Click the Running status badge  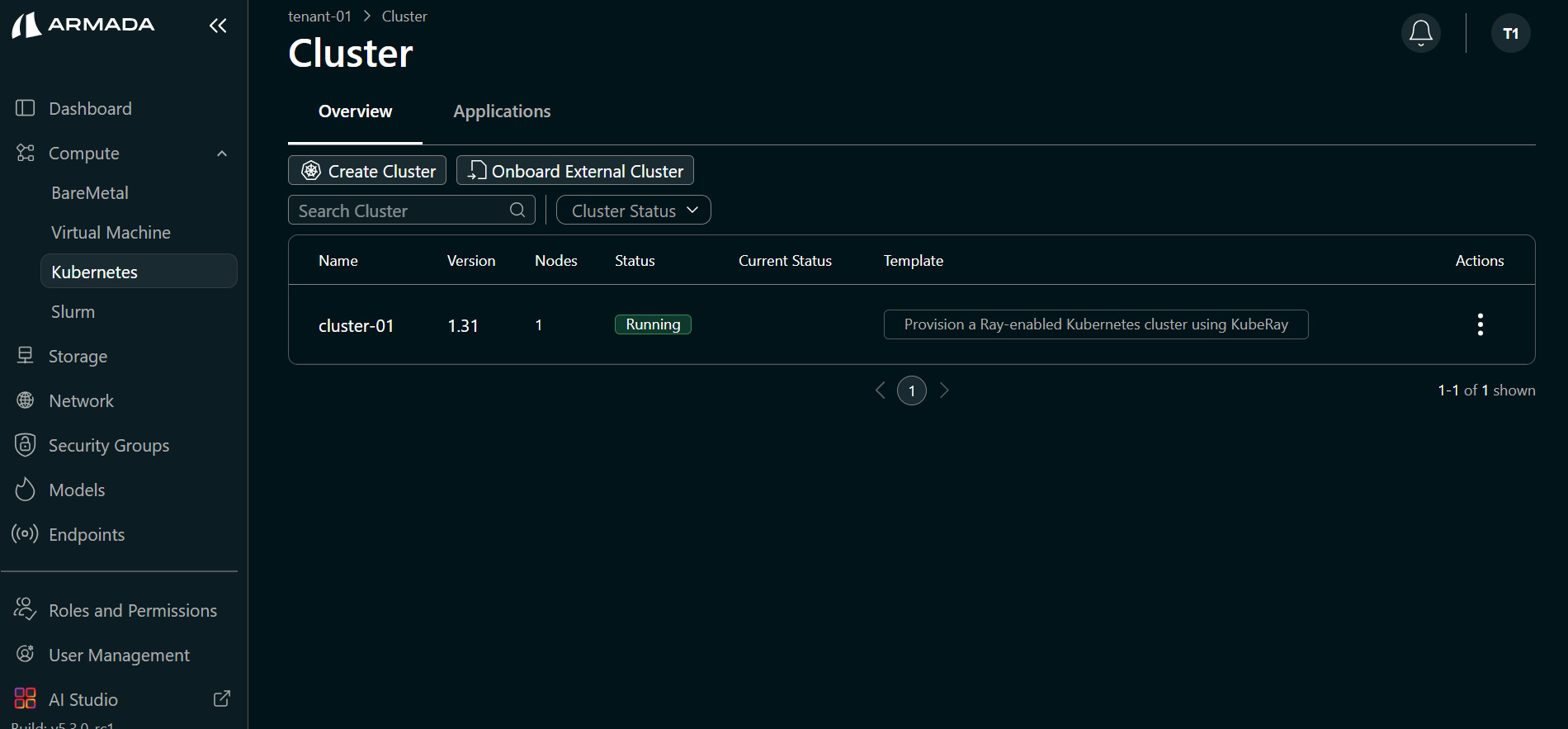[653, 324]
